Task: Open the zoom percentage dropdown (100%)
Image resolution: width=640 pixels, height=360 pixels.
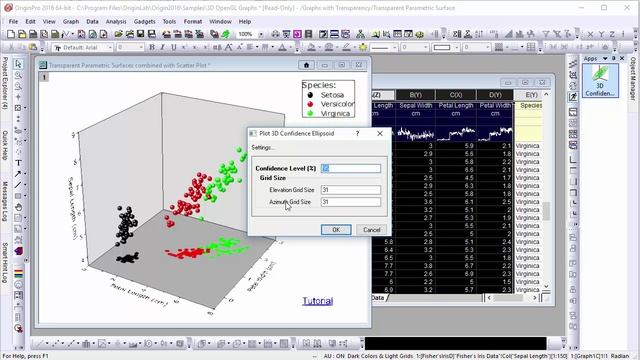Action: [x=261, y=34]
